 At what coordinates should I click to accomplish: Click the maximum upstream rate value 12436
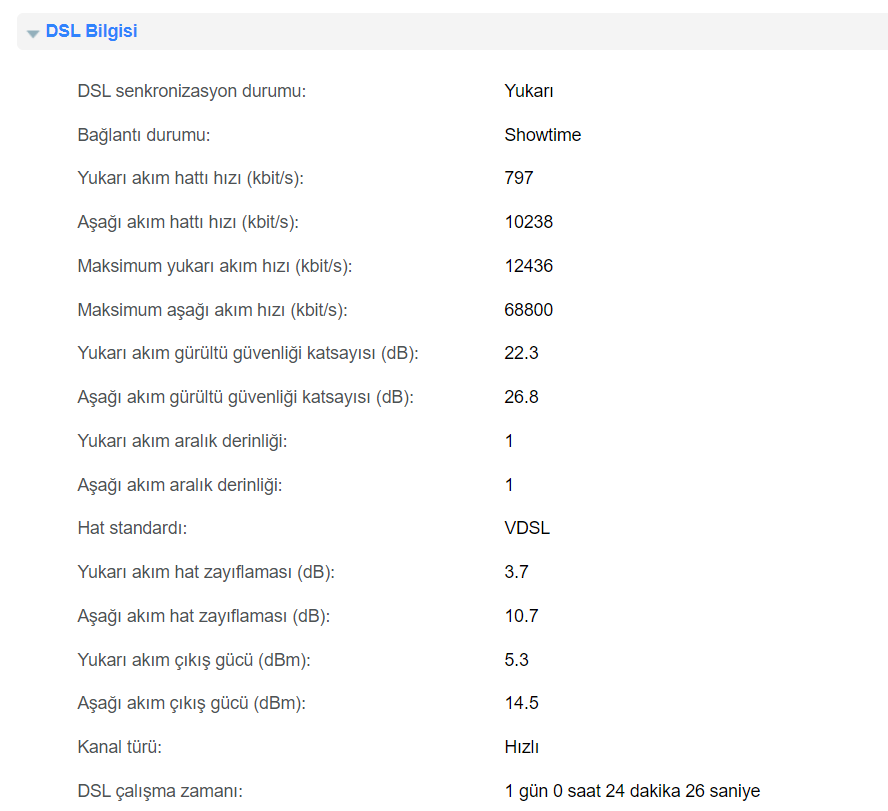coord(528,266)
